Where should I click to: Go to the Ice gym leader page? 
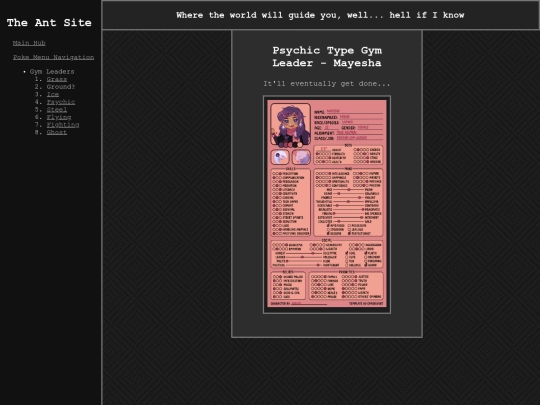click(53, 94)
